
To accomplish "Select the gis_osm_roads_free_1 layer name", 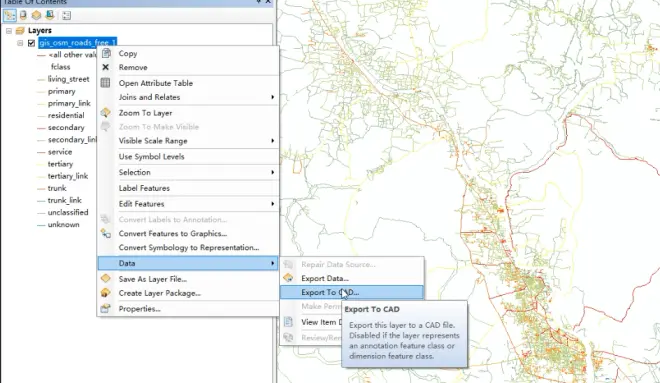I will click(x=77, y=43).
